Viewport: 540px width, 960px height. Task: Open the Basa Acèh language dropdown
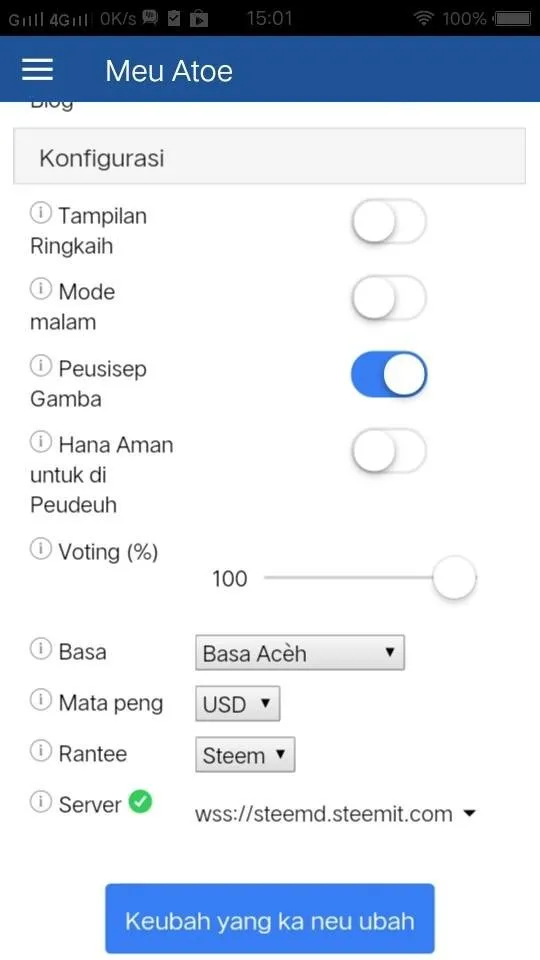[300, 653]
